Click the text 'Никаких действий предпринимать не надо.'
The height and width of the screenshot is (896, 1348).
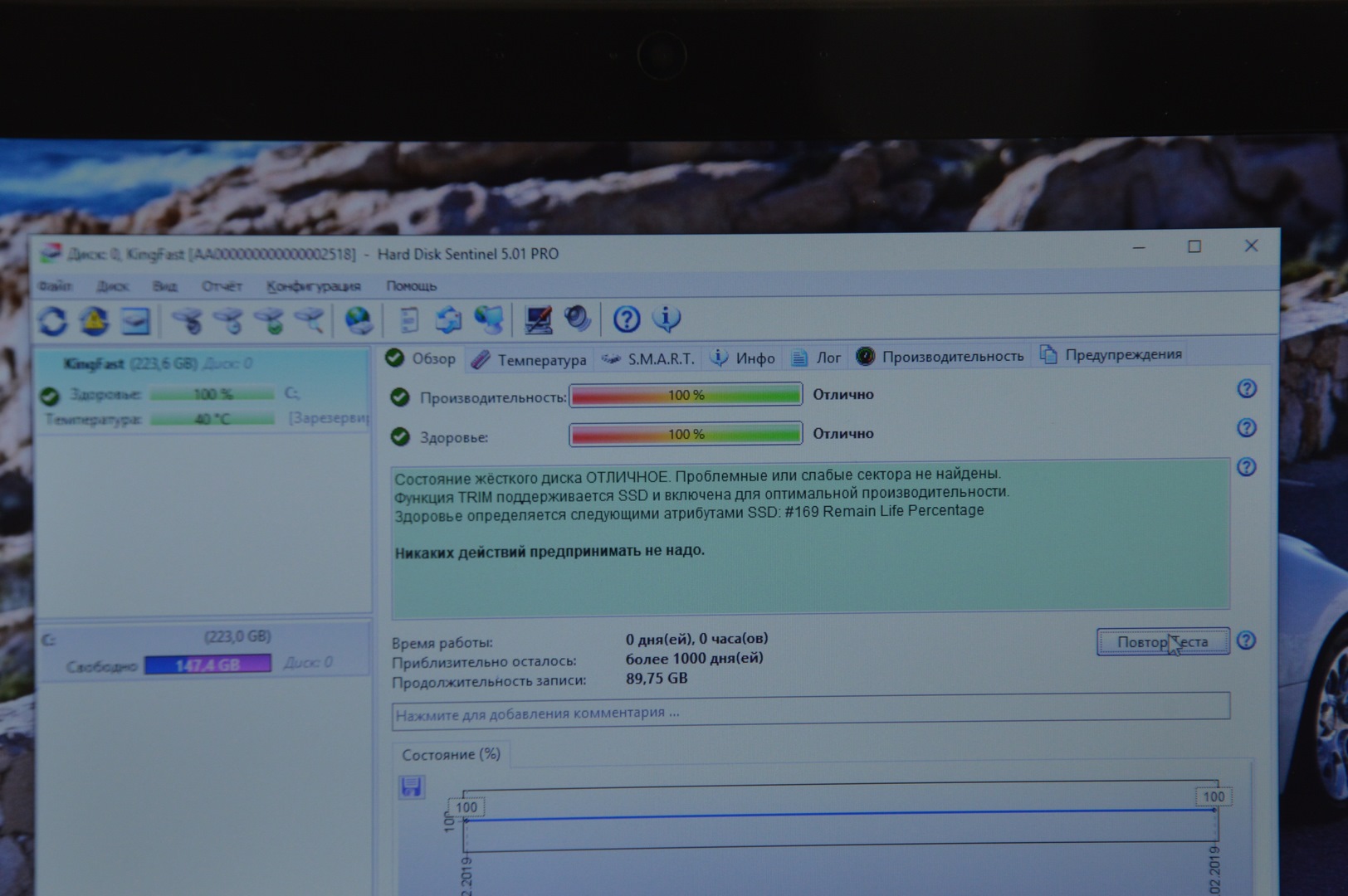coord(549,552)
